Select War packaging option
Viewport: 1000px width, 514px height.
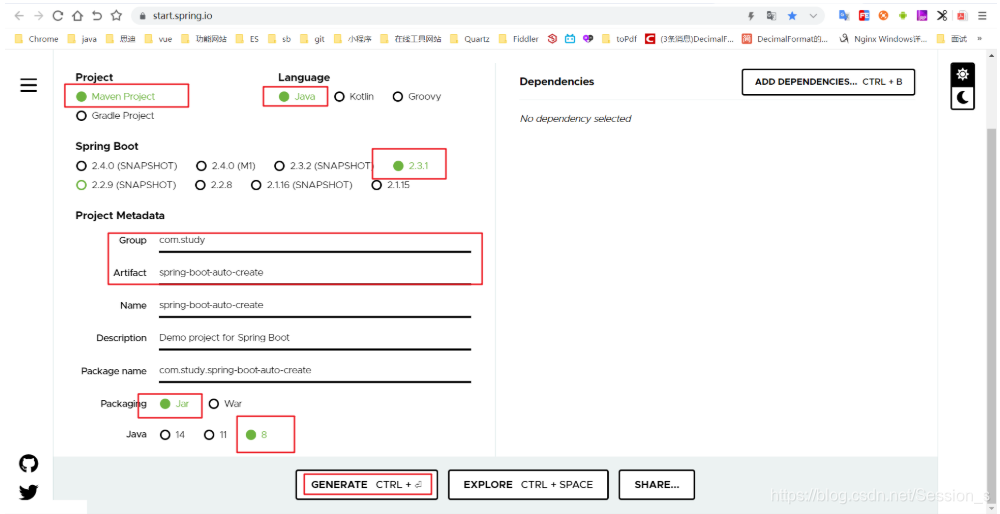[225, 404]
